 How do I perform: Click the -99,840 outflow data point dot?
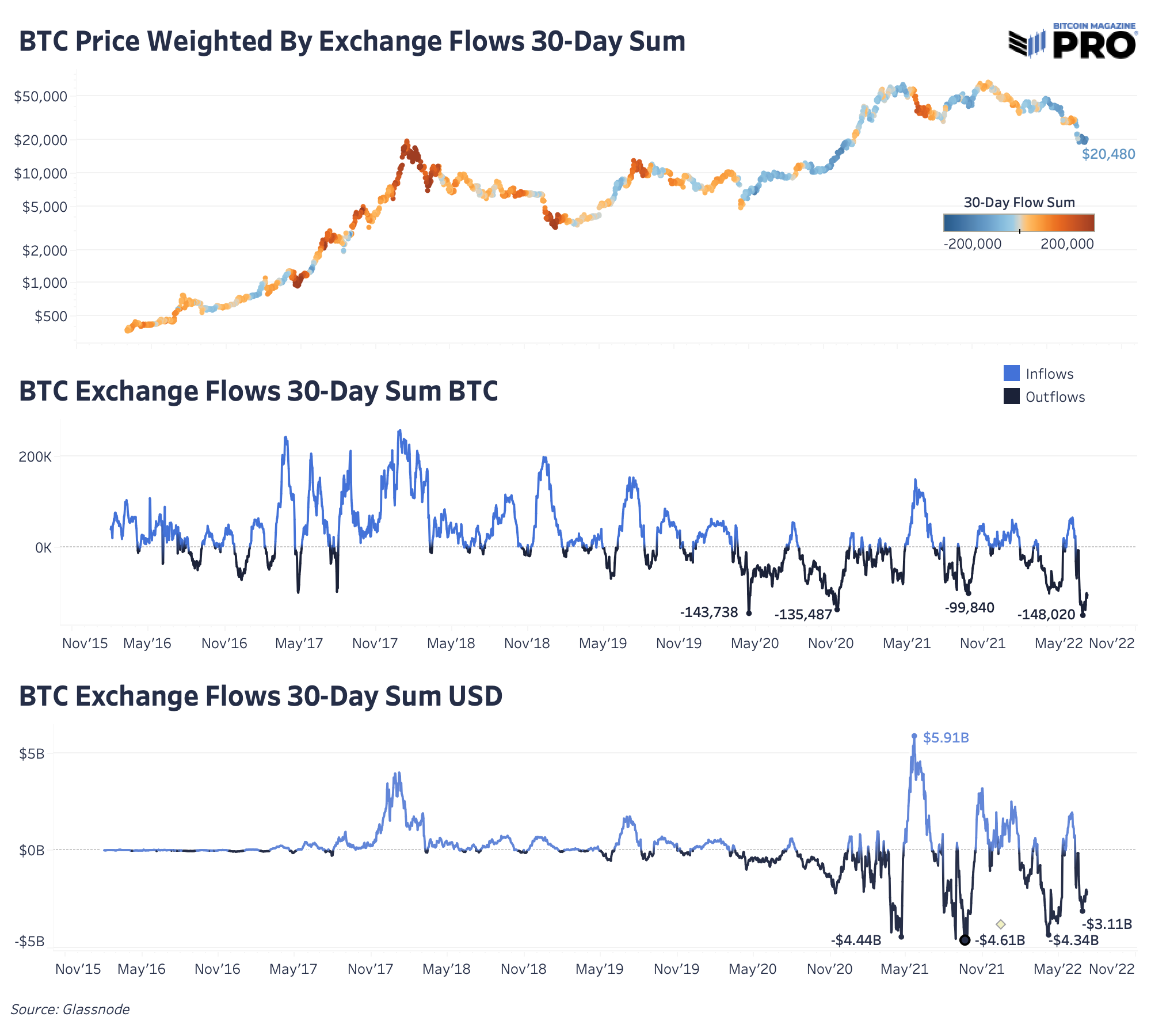(969, 593)
